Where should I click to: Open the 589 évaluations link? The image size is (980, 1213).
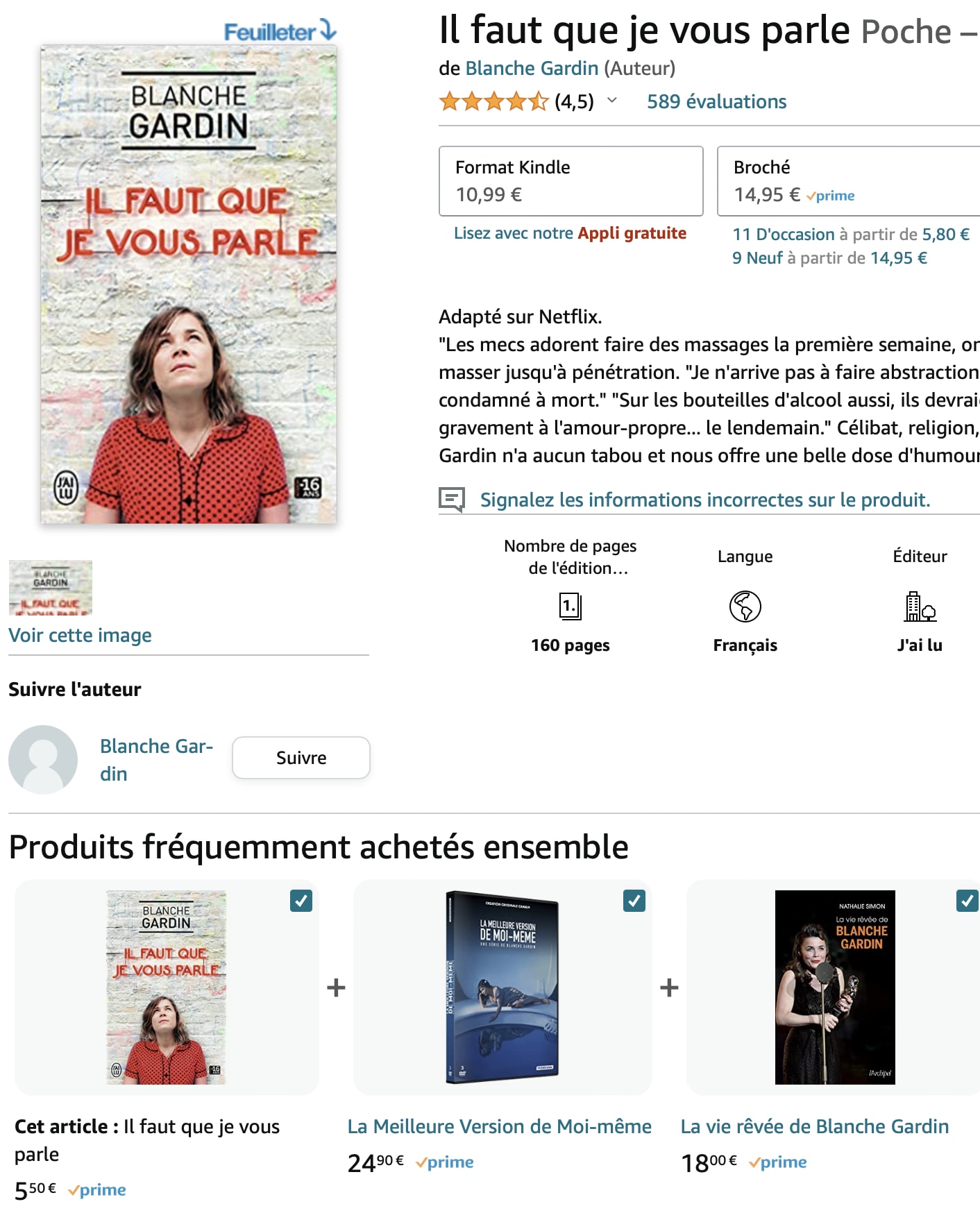(x=716, y=102)
